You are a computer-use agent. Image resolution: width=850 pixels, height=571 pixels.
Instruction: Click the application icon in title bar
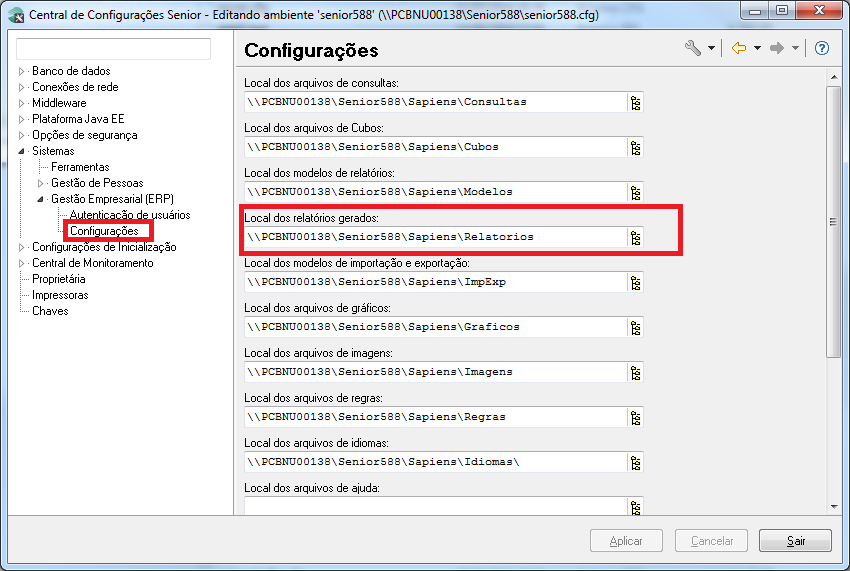16,15
